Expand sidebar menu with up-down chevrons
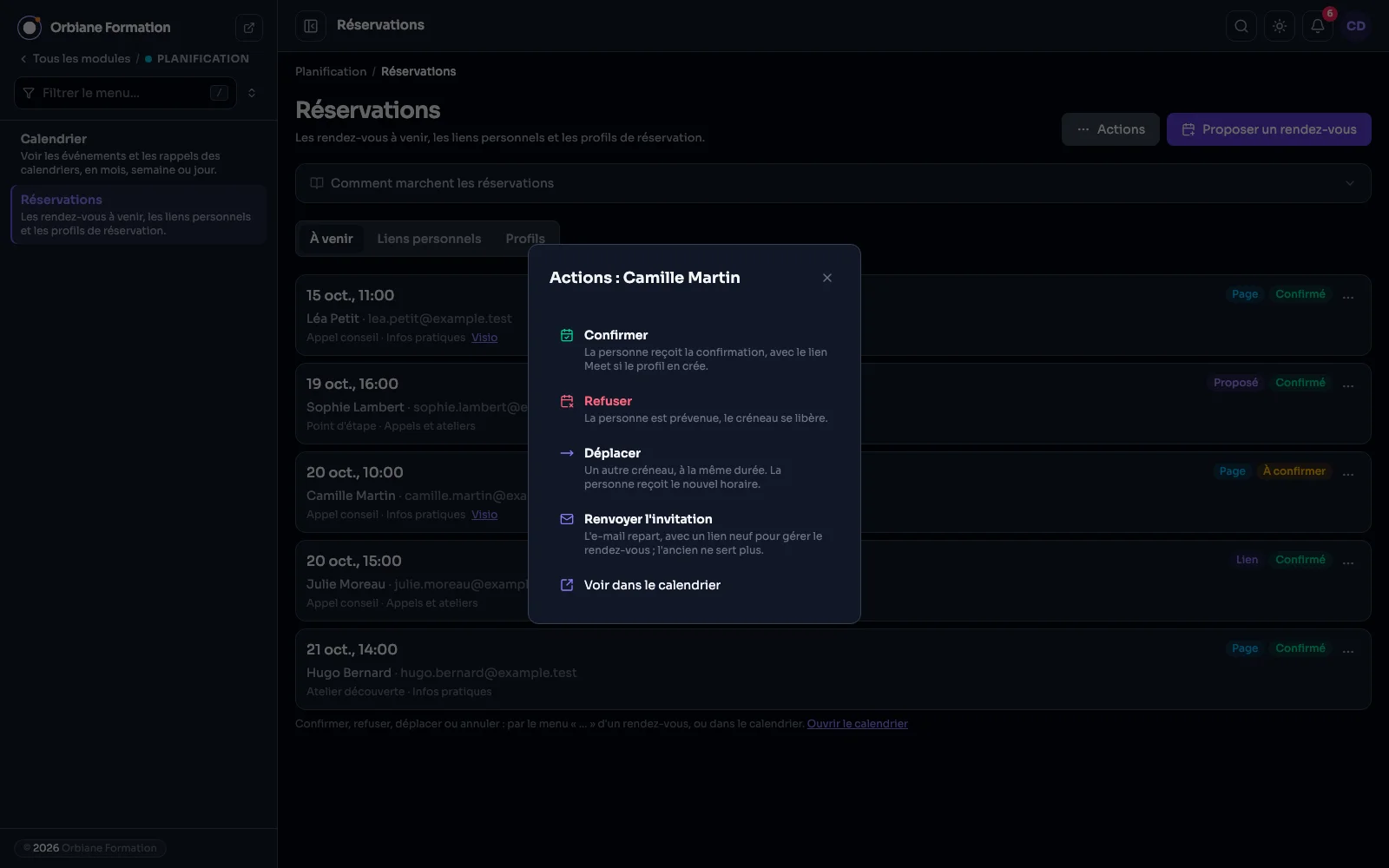This screenshot has width=1389, height=868. tap(252, 93)
